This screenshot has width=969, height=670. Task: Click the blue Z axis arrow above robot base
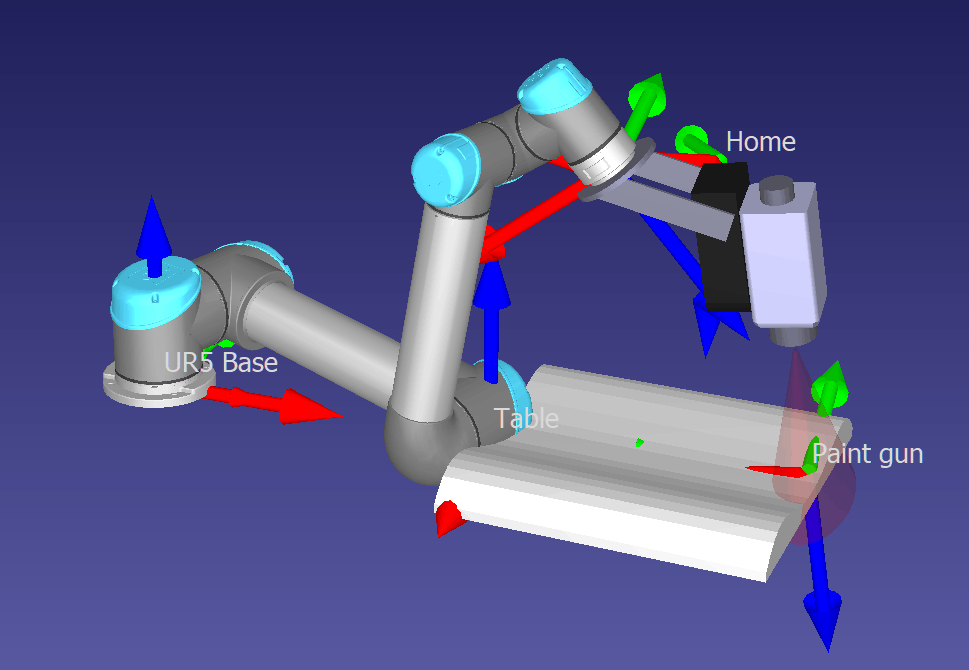(x=154, y=235)
